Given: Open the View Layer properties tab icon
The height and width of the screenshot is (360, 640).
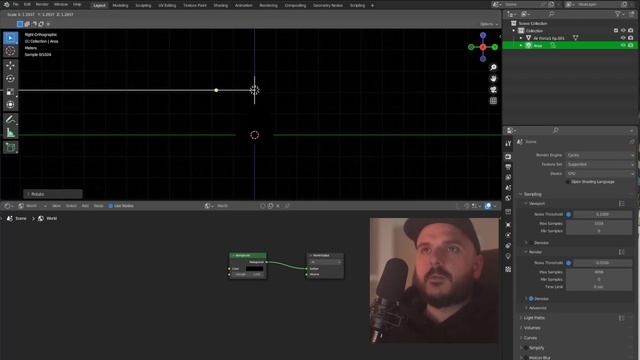Looking at the screenshot, I should click(x=508, y=178).
